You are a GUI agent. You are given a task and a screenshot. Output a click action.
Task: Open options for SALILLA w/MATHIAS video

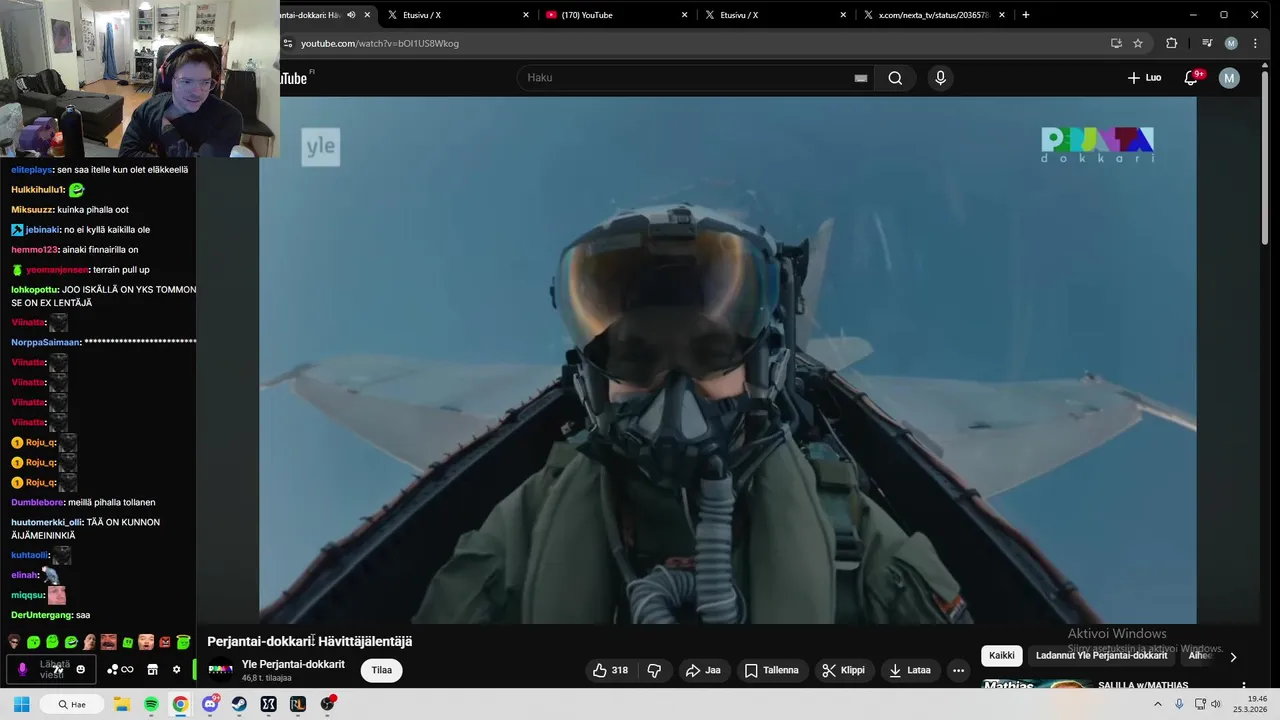1244,686
